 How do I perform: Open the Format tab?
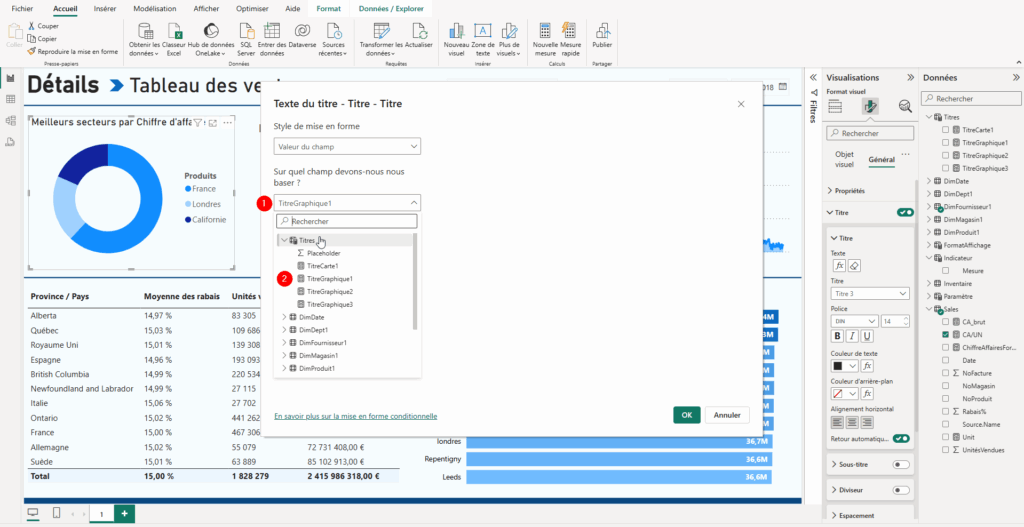[328, 9]
